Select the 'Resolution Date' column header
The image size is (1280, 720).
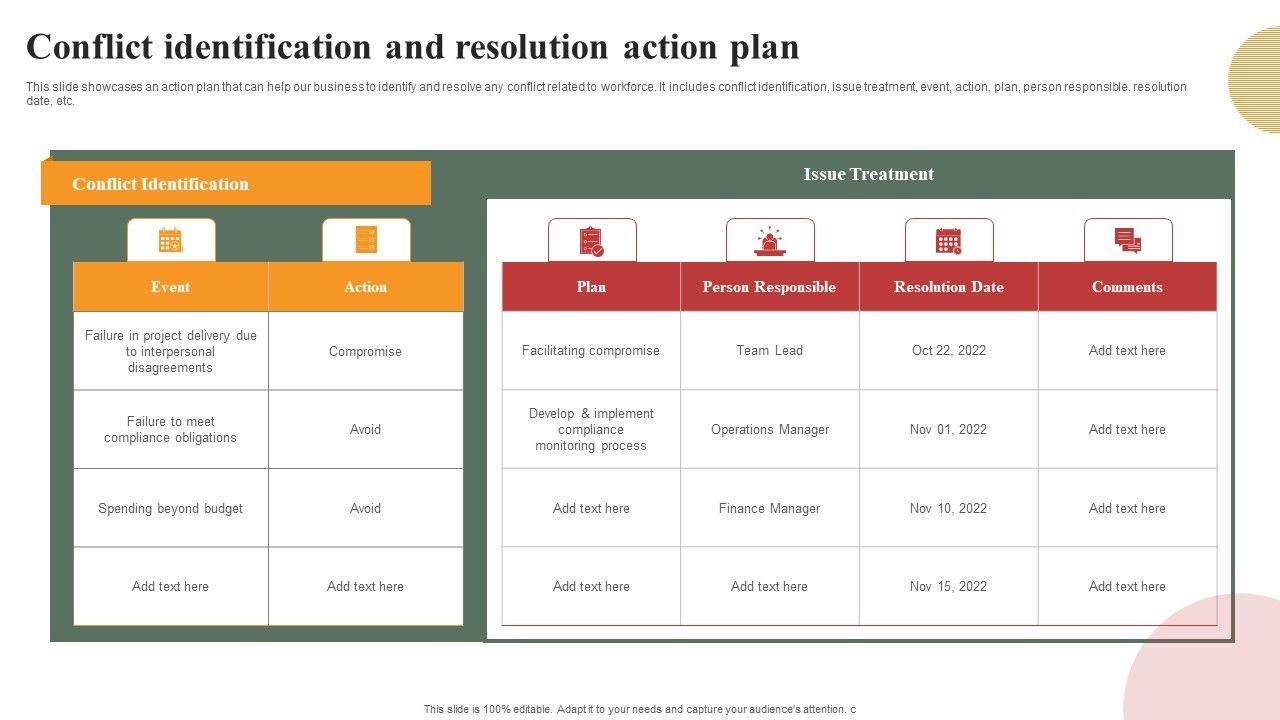(949, 287)
